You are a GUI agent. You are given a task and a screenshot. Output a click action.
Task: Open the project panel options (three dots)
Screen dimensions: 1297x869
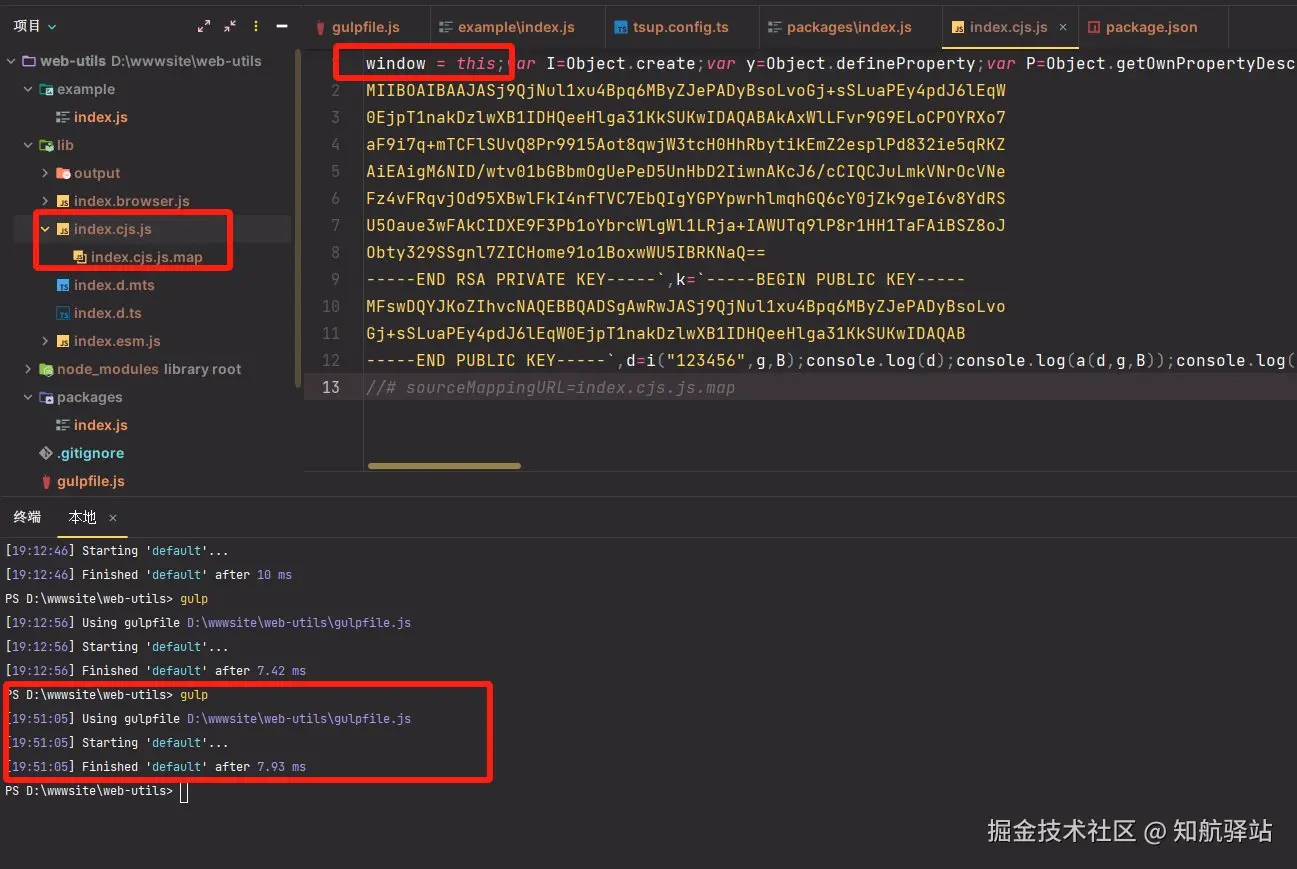(256, 26)
